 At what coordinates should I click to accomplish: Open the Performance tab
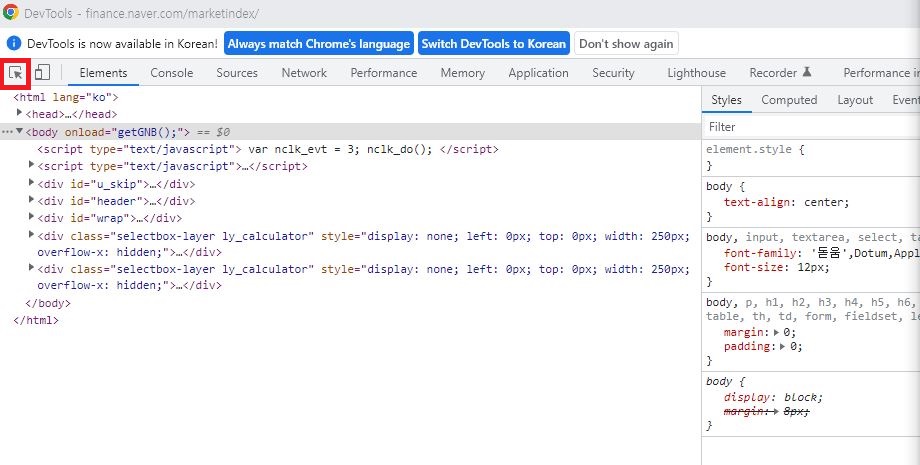pos(384,73)
